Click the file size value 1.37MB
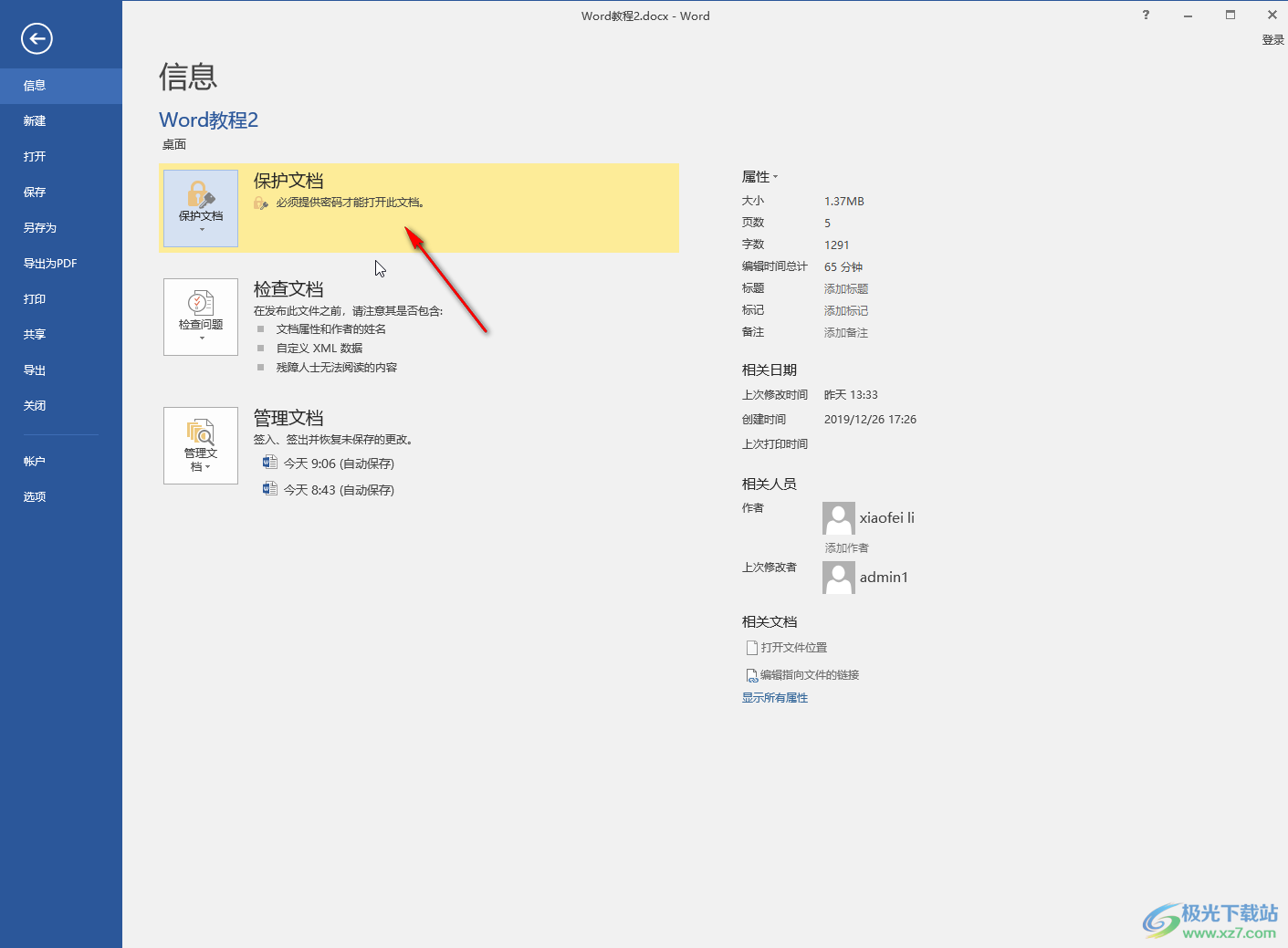Screen dimensions: 1288x948 click(x=844, y=202)
